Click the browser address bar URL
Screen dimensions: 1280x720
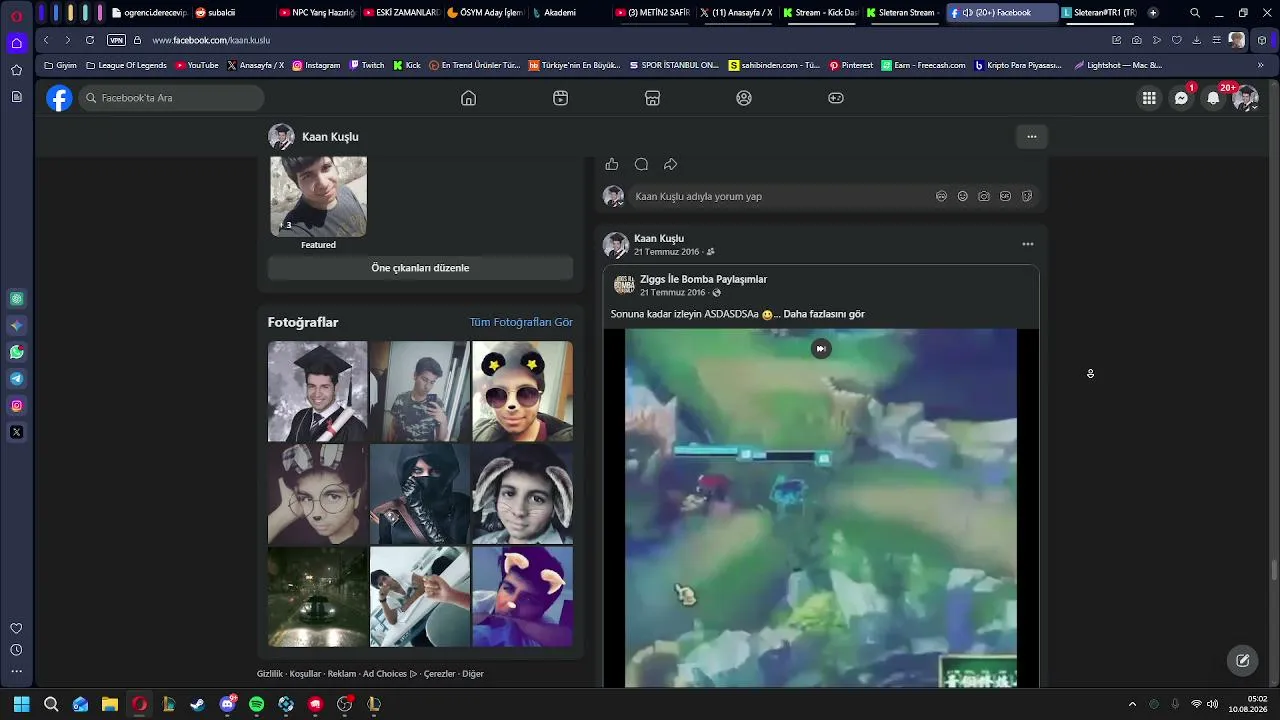tap(211, 40)
